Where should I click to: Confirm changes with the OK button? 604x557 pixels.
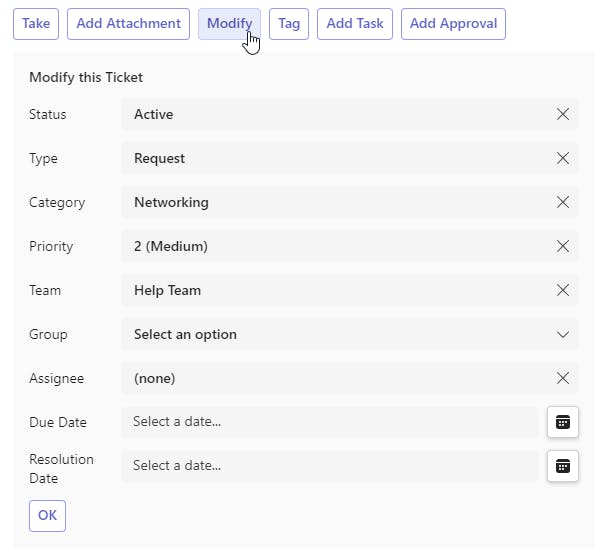[47, 516]
